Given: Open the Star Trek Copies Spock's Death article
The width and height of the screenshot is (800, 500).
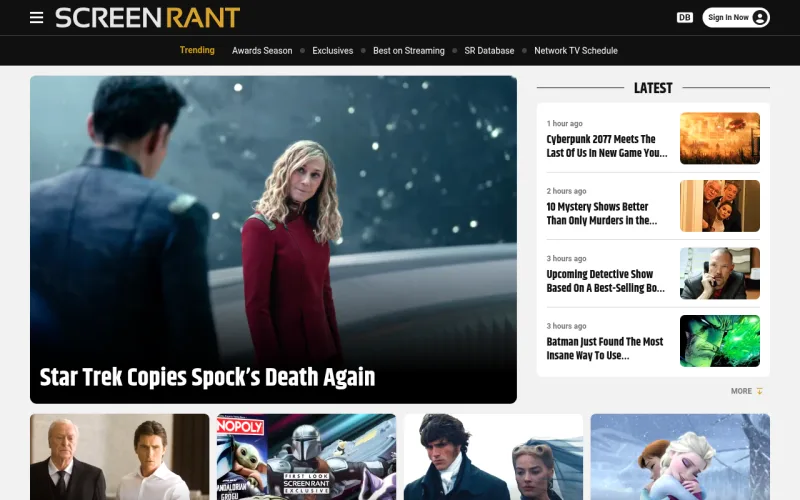Looking at the screenshot, I should pos(207,378).
